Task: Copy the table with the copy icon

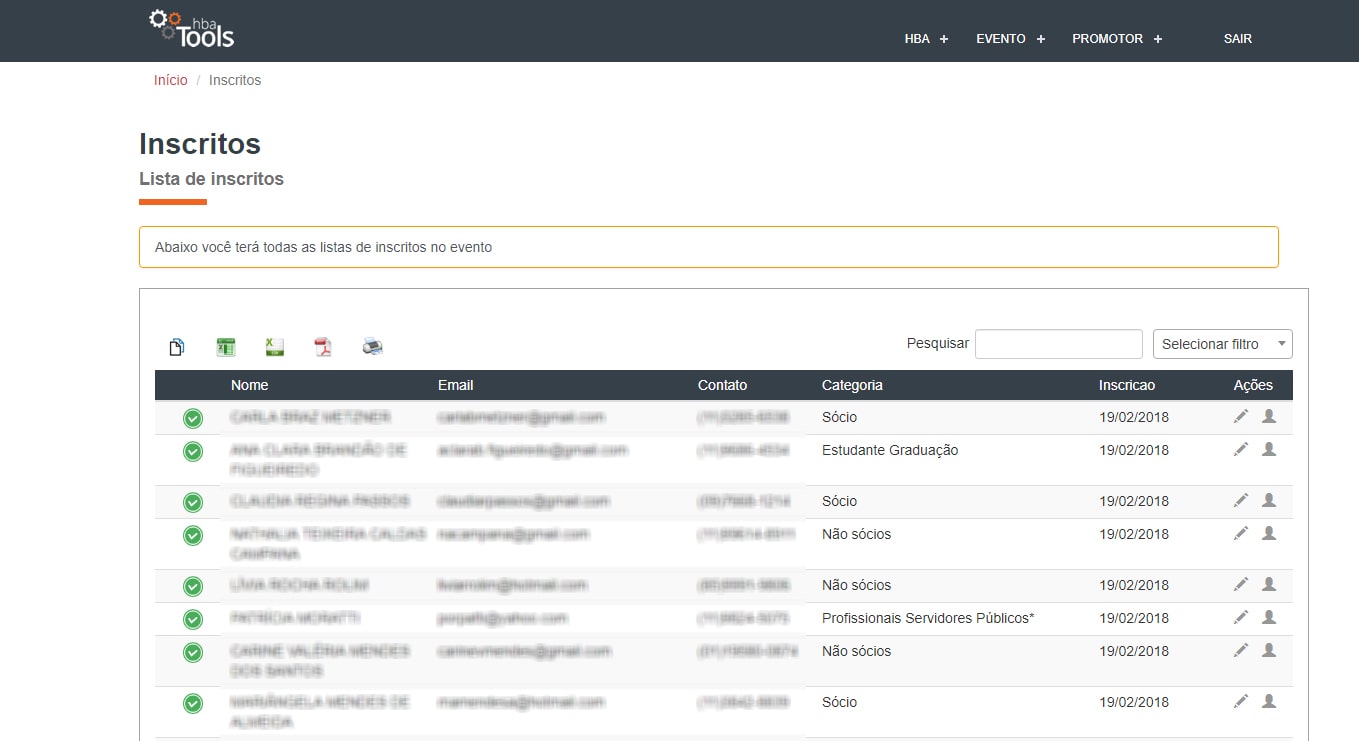Action: [176, 347]
